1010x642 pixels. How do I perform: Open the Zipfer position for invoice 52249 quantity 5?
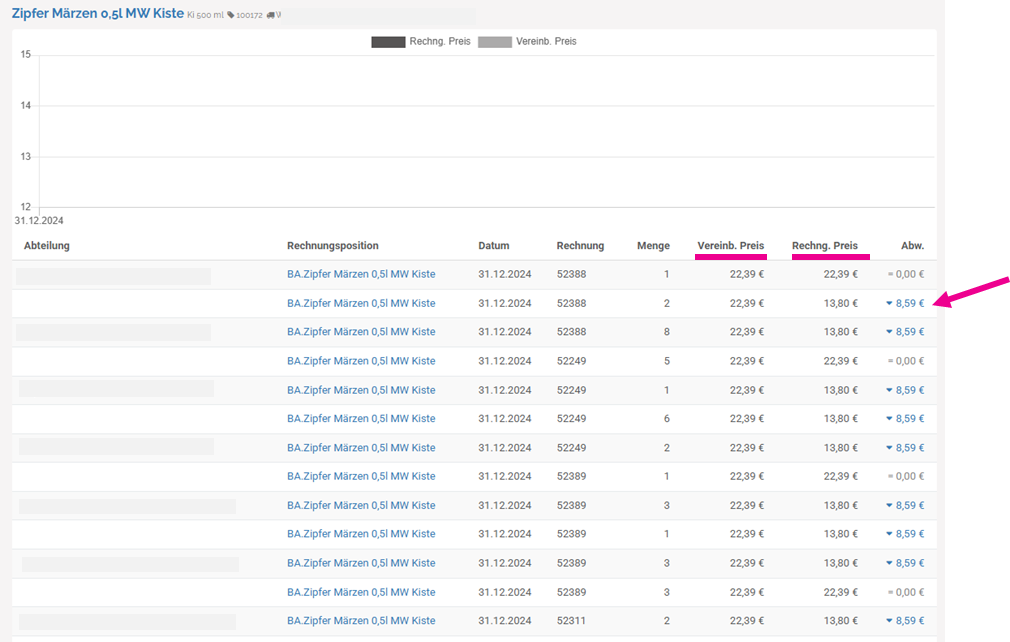pos(361,361)
